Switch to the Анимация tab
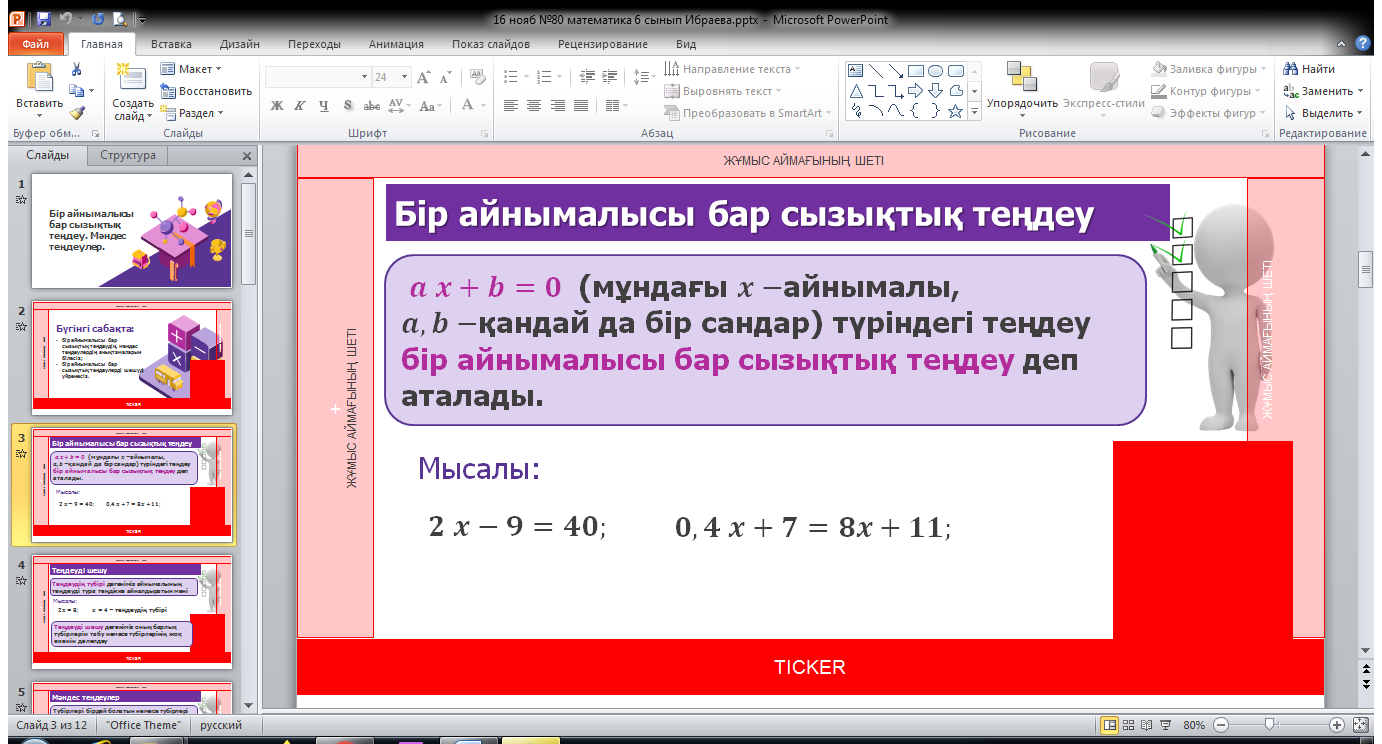Image resolution: width=1382 pixels, height=744 pixels. pyautogui.click(x=396, y=44)
